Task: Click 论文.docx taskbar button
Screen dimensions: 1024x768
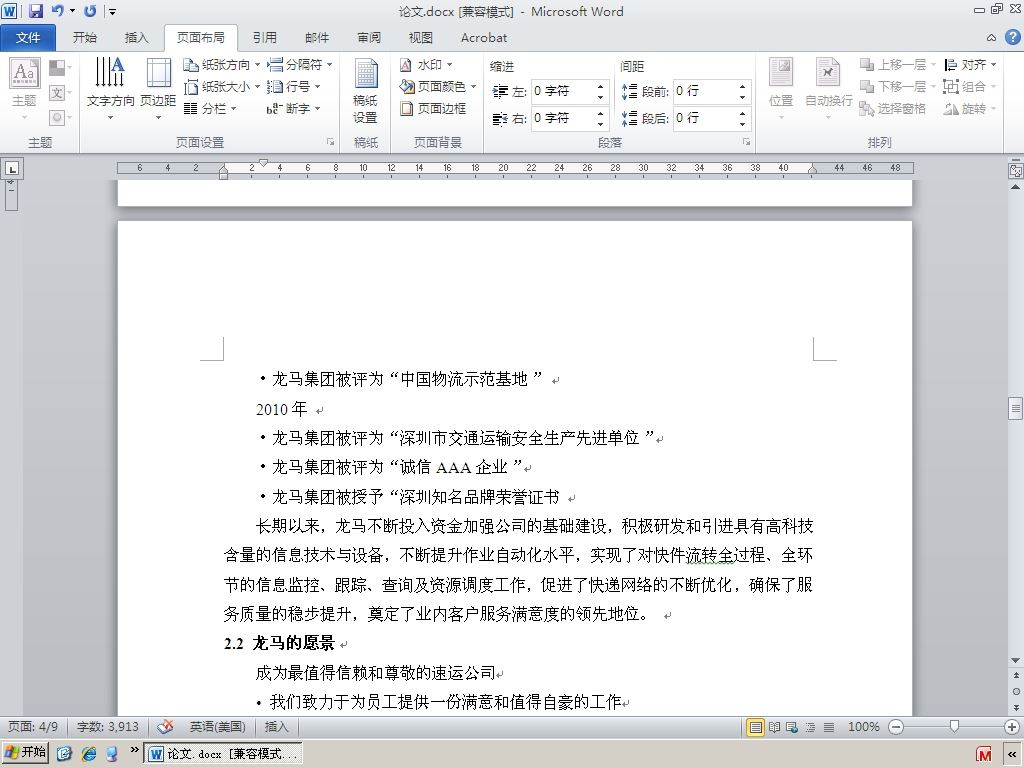Action: pyautogui.click(x=223, y=754)
